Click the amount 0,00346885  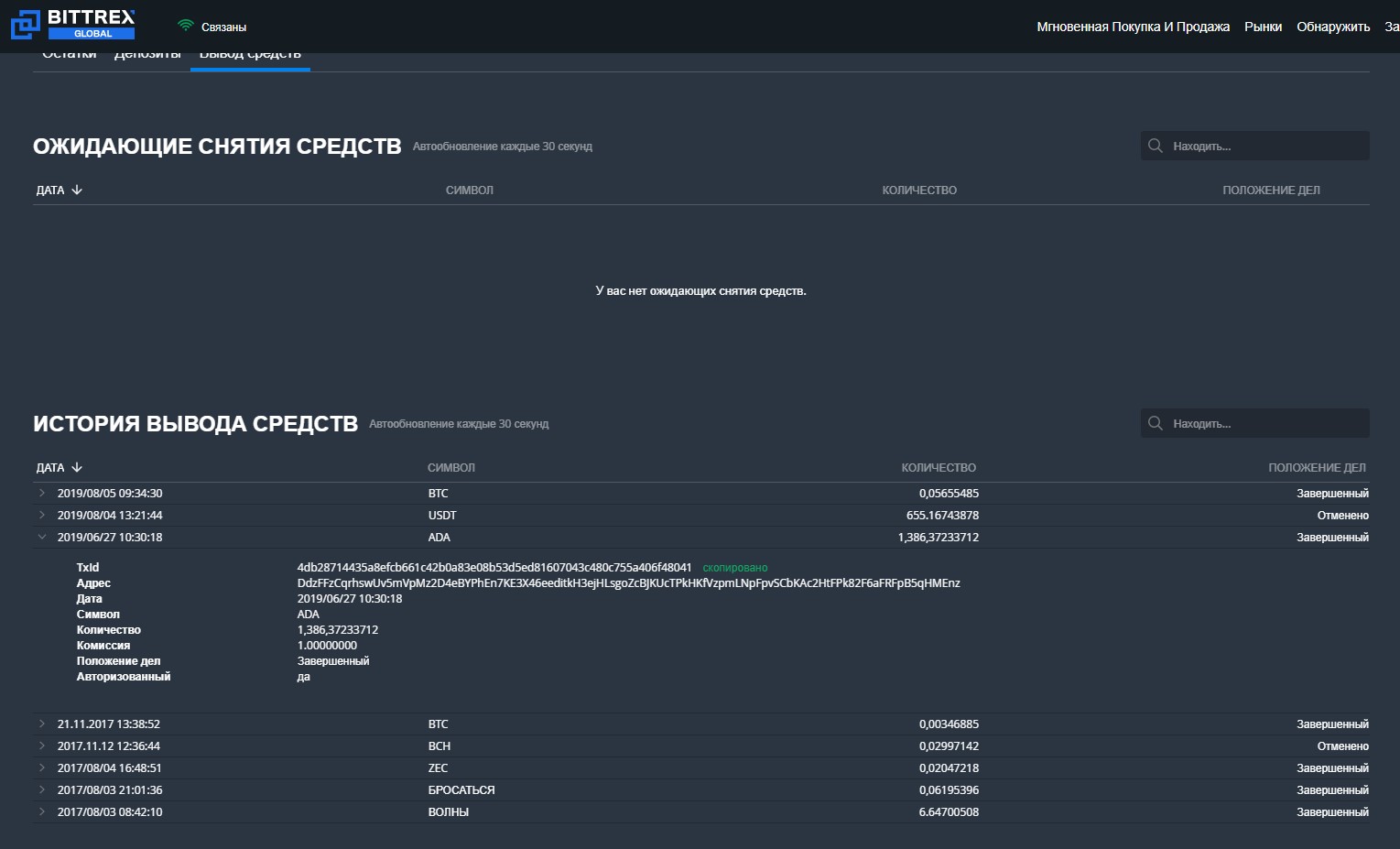[949, 724]
